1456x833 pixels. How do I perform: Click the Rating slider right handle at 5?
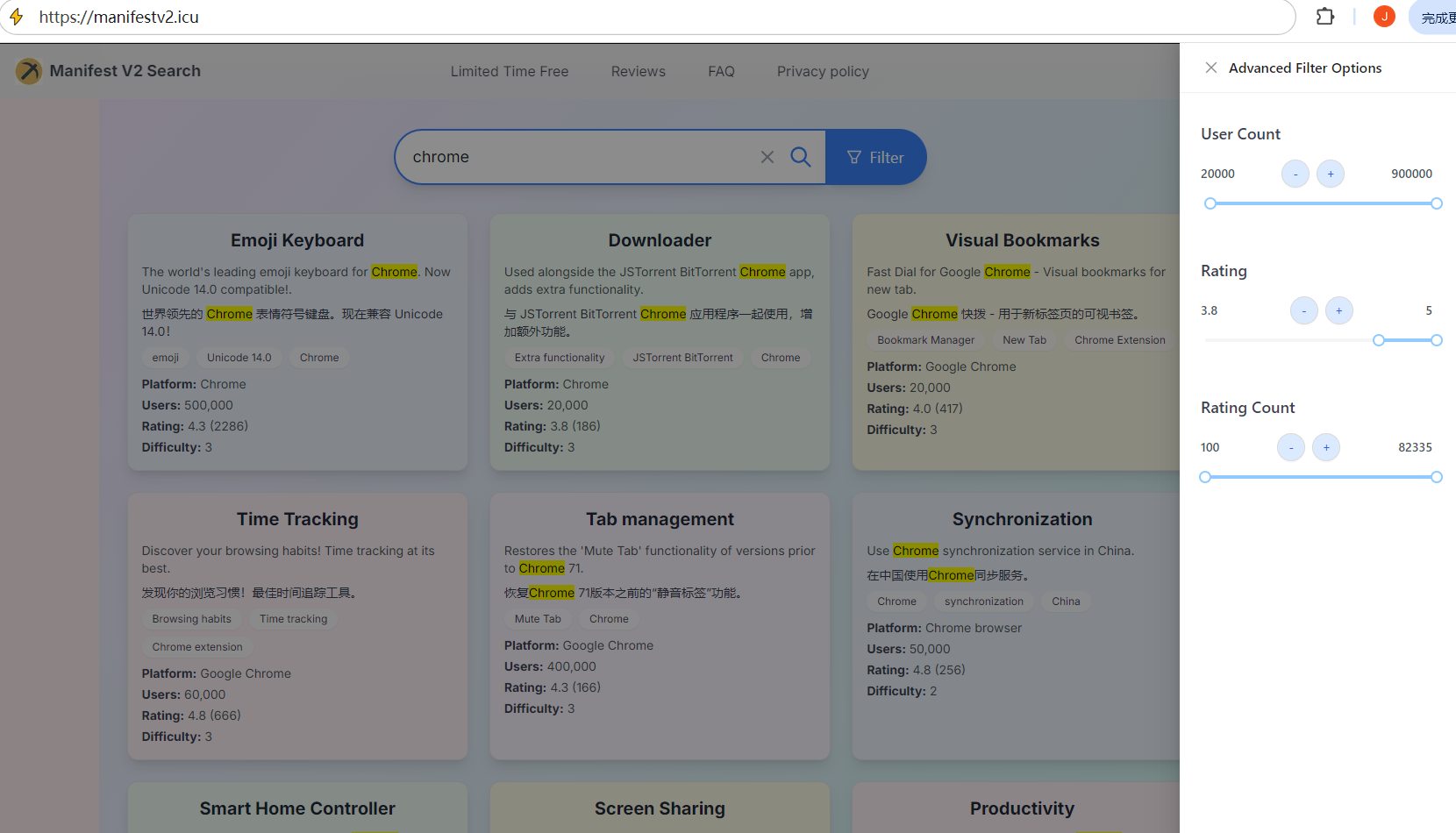1437,340
